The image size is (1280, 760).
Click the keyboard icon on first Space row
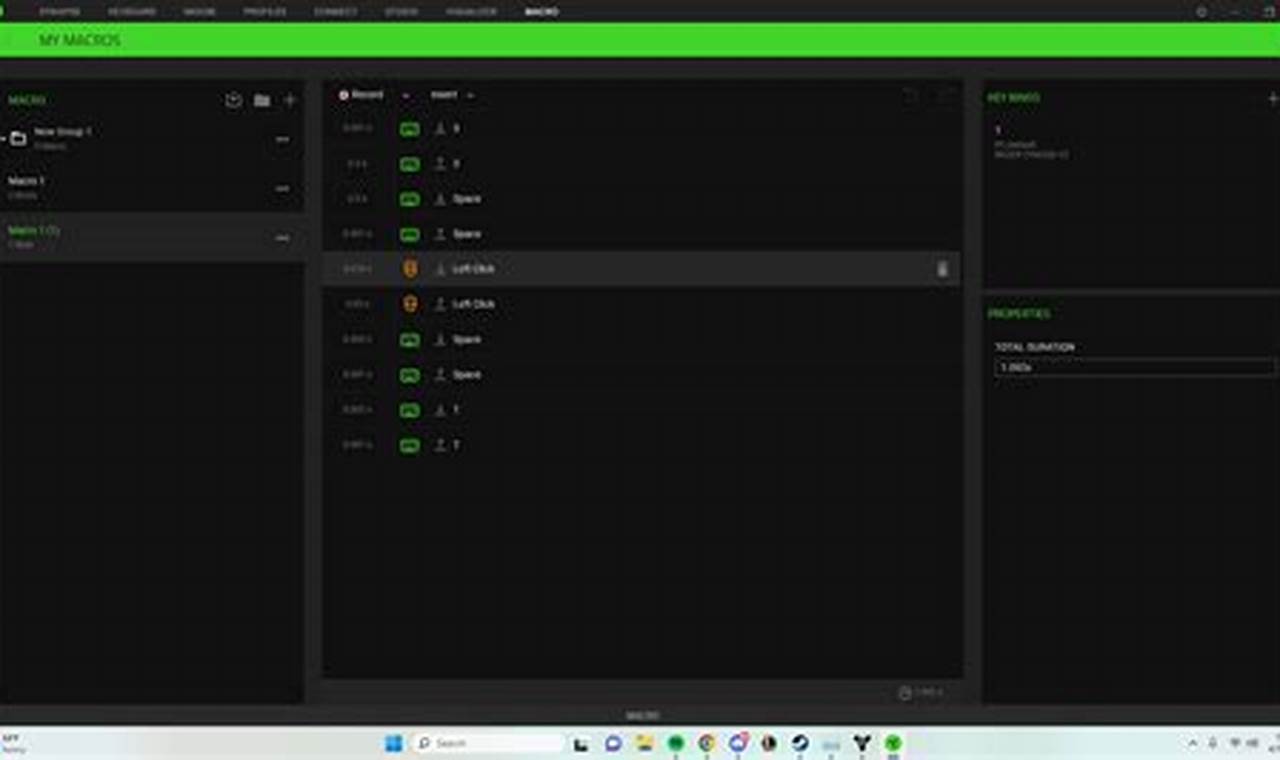[410, 199]
